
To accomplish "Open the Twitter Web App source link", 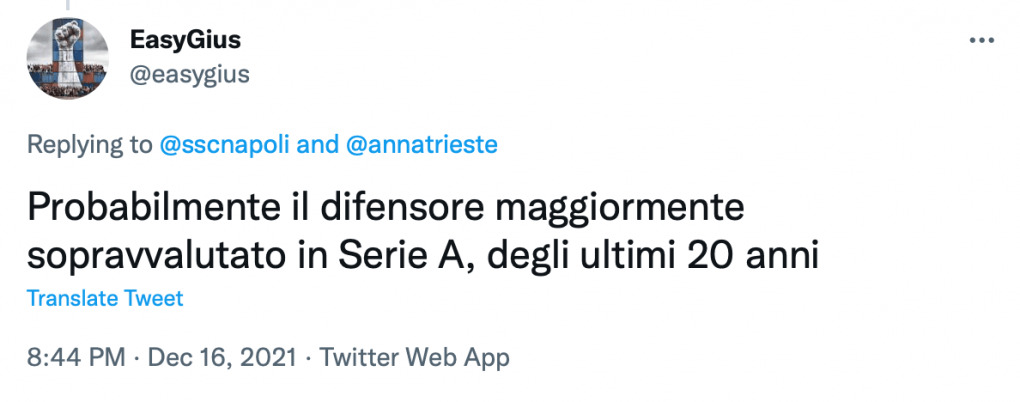I will click(x=413, y=357).
